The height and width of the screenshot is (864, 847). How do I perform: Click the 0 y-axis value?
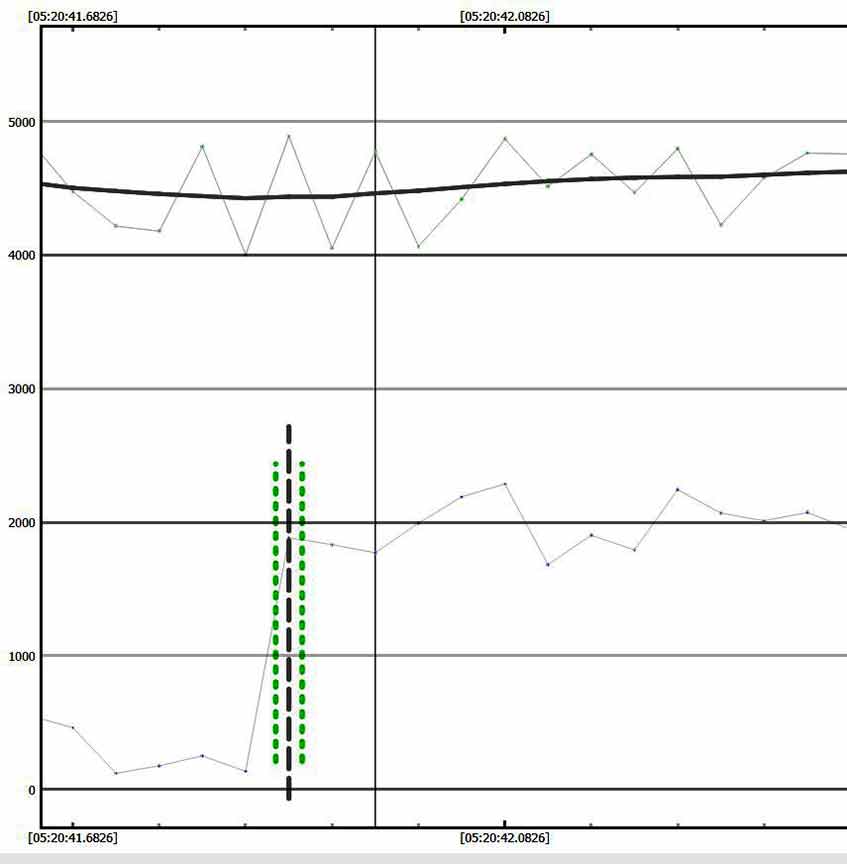(31, 790)
